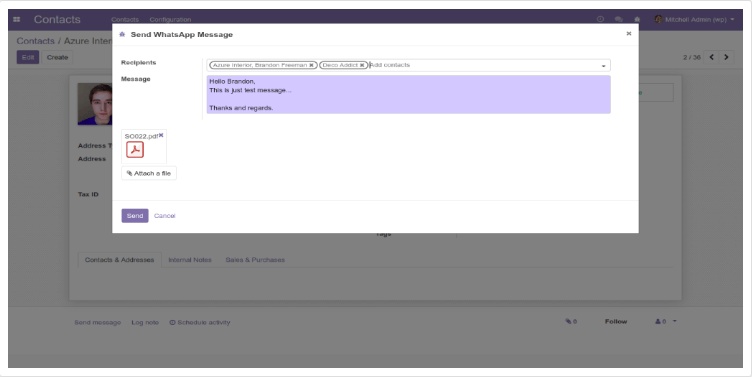
Task: Click the Send button
Action: tap(135, 216)
